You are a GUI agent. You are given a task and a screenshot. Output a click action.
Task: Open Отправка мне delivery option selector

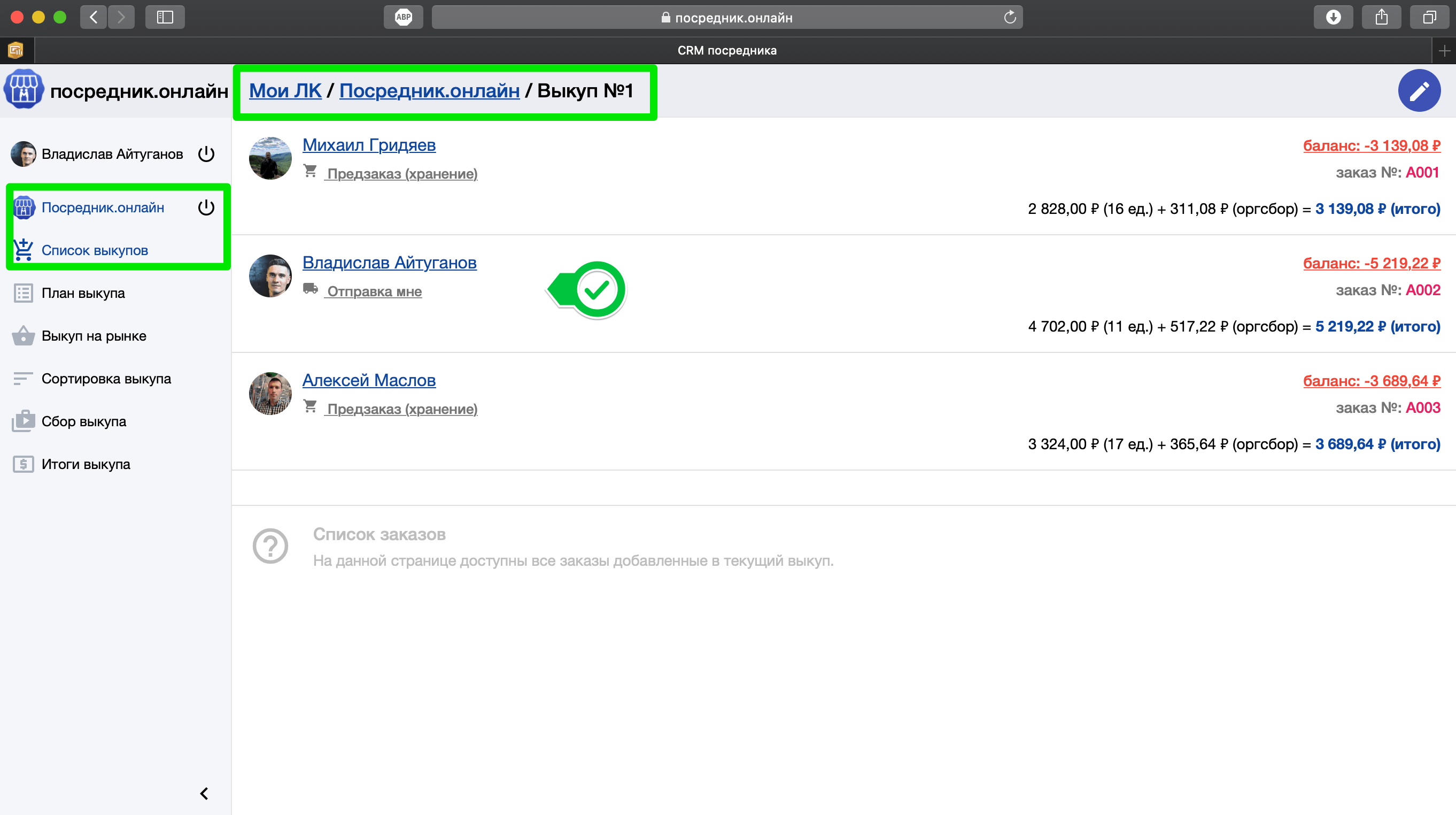(374, 291)
